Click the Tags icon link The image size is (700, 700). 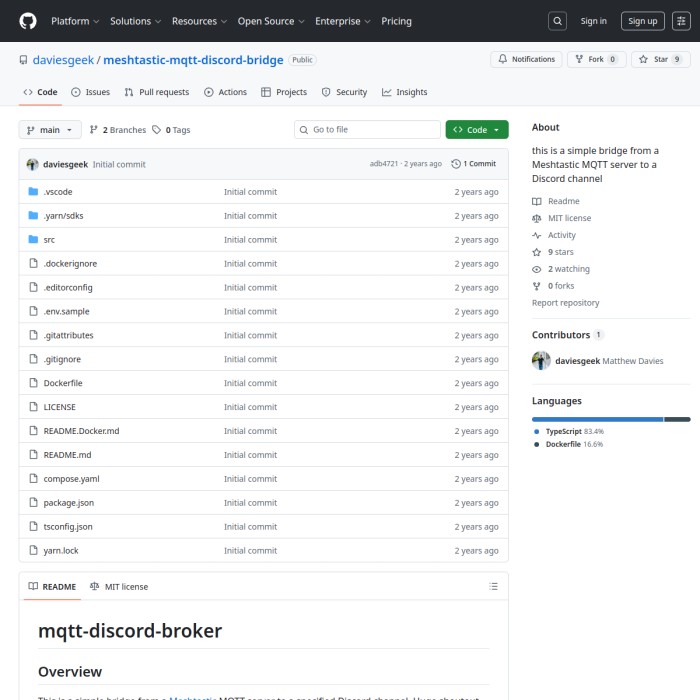[x=157, y=130]
